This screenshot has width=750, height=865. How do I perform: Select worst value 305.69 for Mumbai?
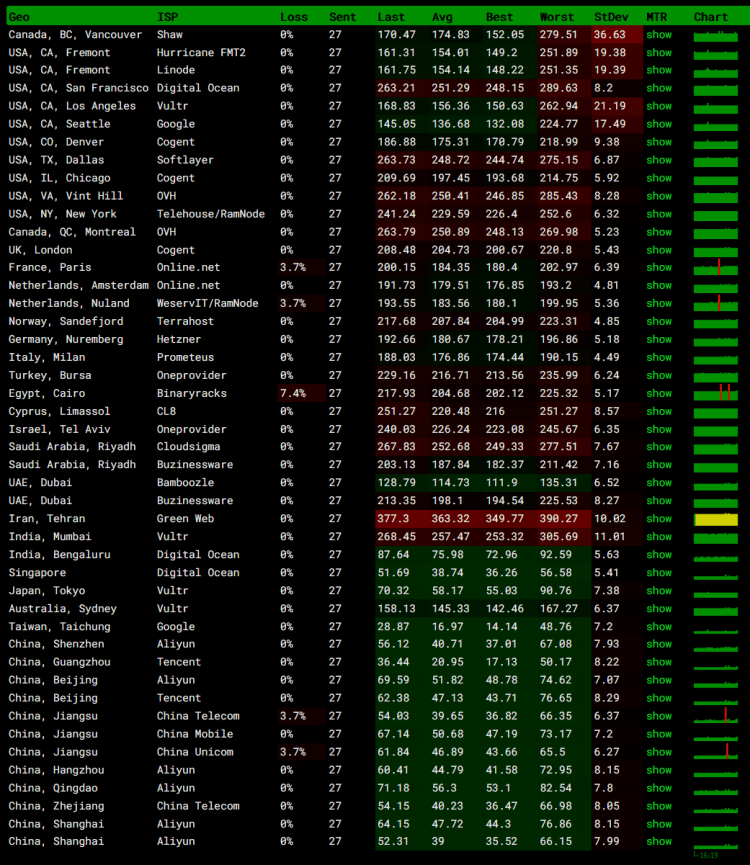559,537
